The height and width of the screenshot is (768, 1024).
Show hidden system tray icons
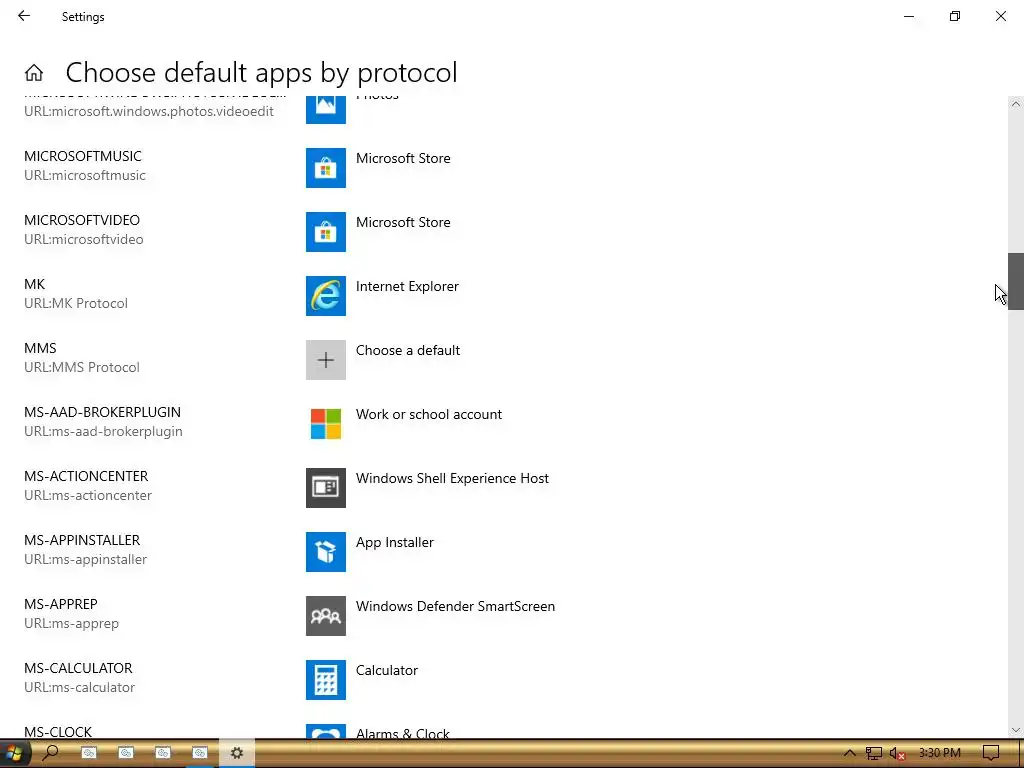click(850, 753)
